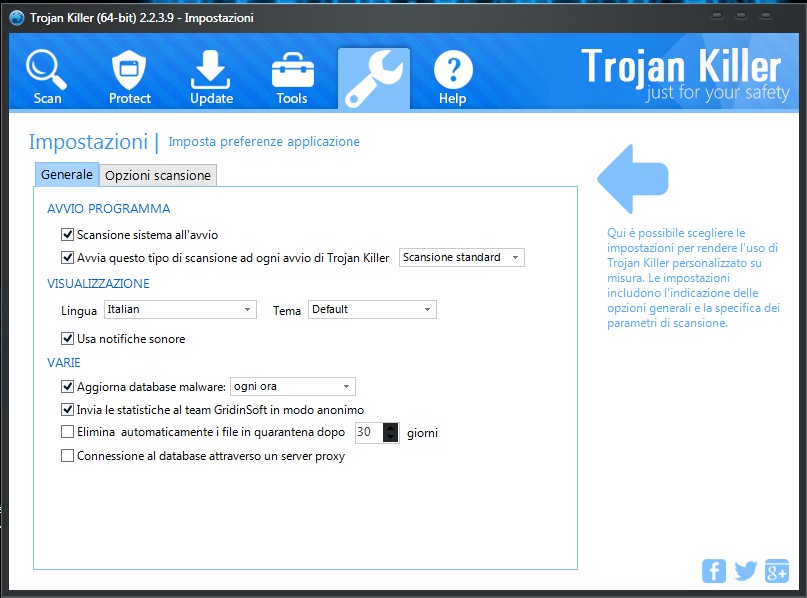Open the Twitter bird icon

pyautogui.click(x=745, y=571)
